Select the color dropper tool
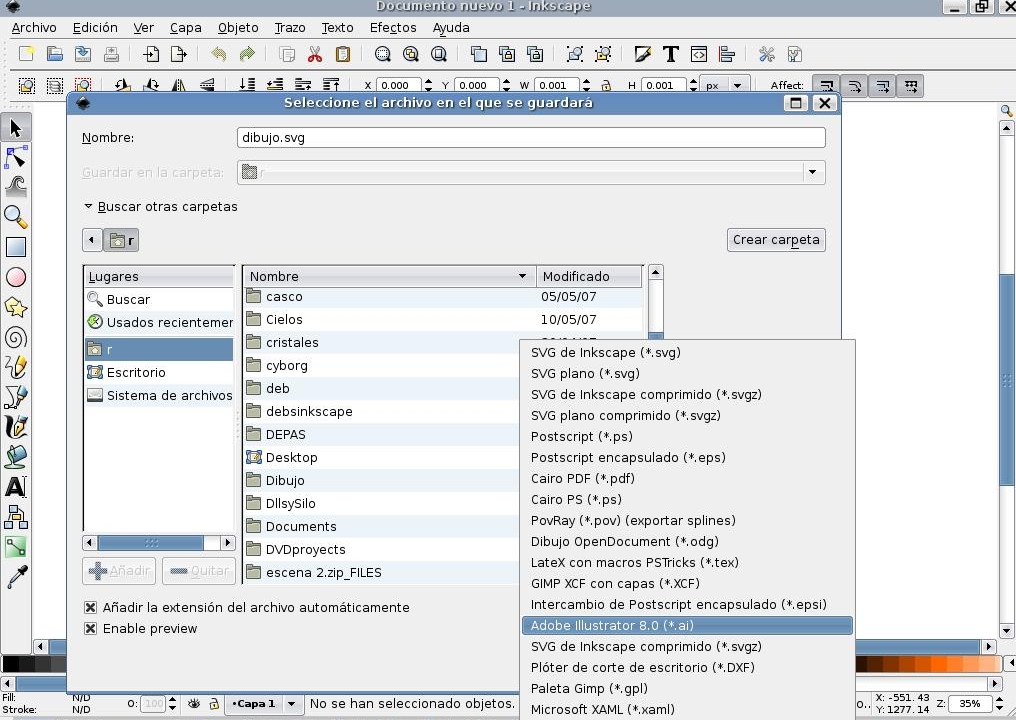This screenshot has width=1016, height=720. (16, 577)
